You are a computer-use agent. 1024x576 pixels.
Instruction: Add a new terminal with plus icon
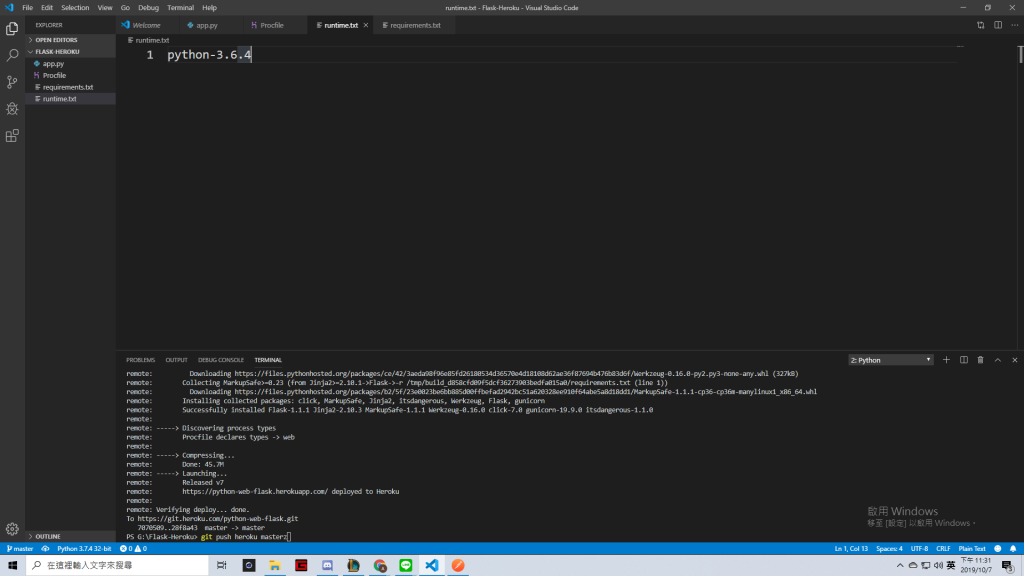click(x=946, y=360)
